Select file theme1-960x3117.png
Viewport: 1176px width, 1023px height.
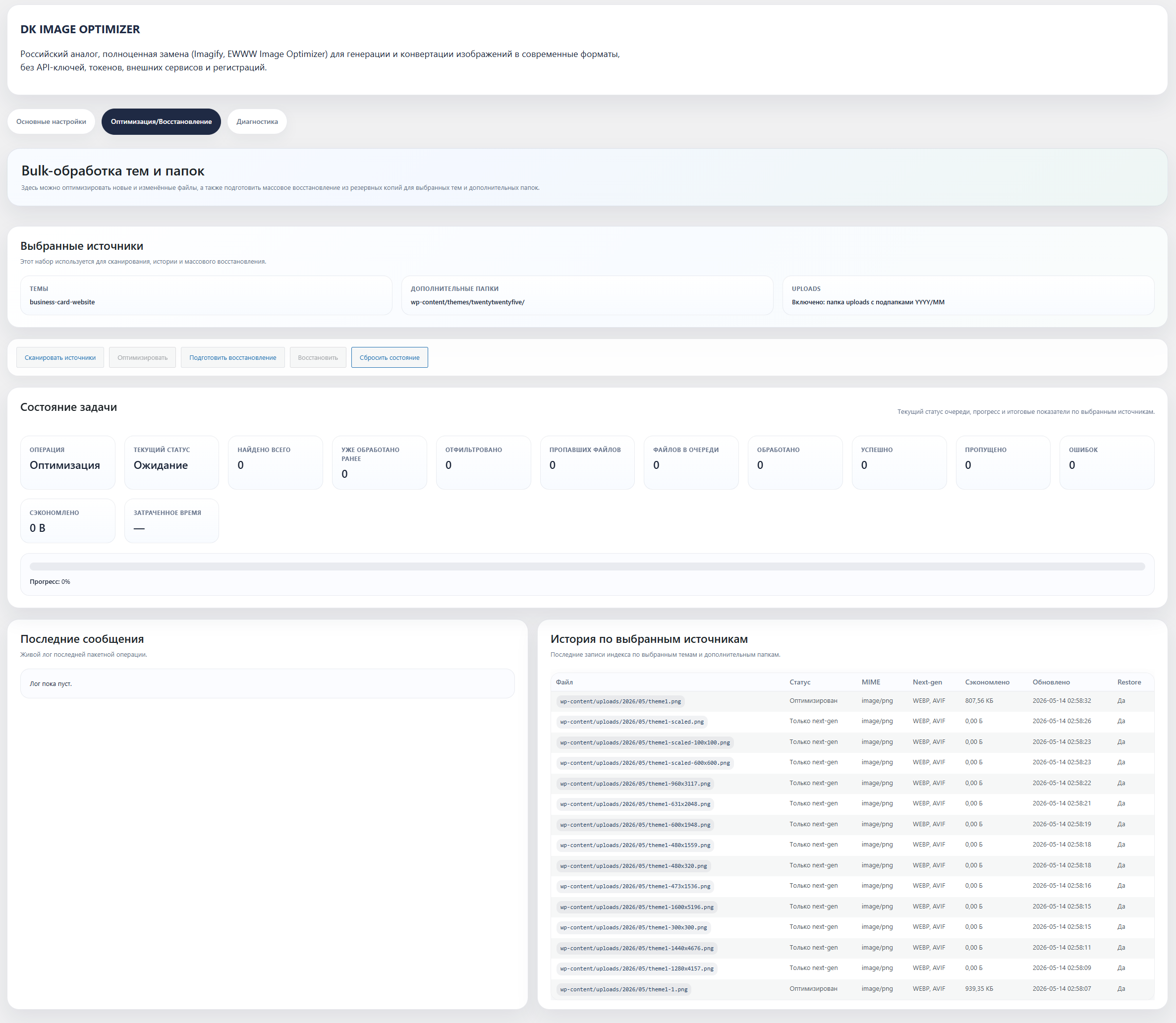pyautogui.click(x=635, y=783)
